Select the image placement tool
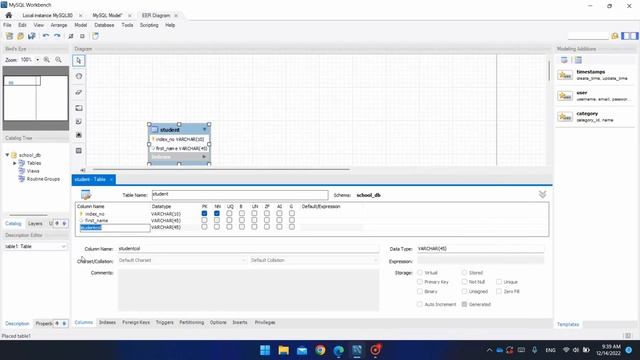Viewport: 640px width, 360px height. coord(79,135)
